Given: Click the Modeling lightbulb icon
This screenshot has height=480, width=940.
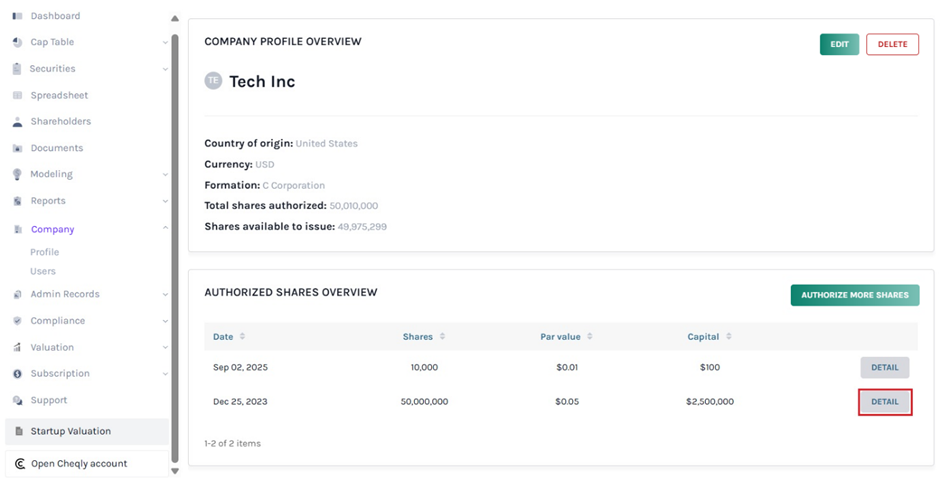Looking at the screenshot, I should [18, 174].
